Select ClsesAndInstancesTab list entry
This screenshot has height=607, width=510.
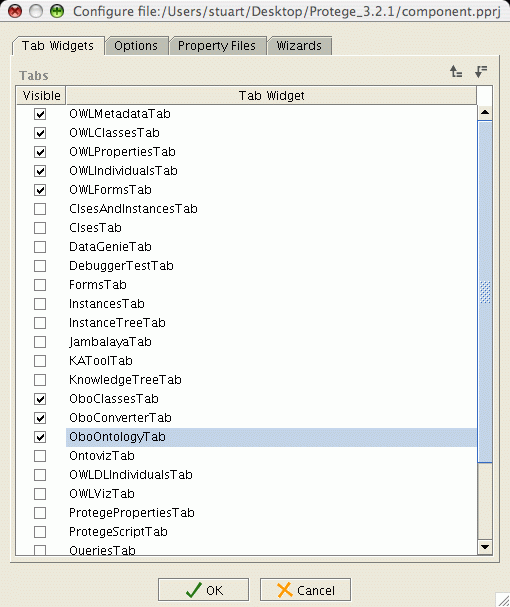coord(271,209)
